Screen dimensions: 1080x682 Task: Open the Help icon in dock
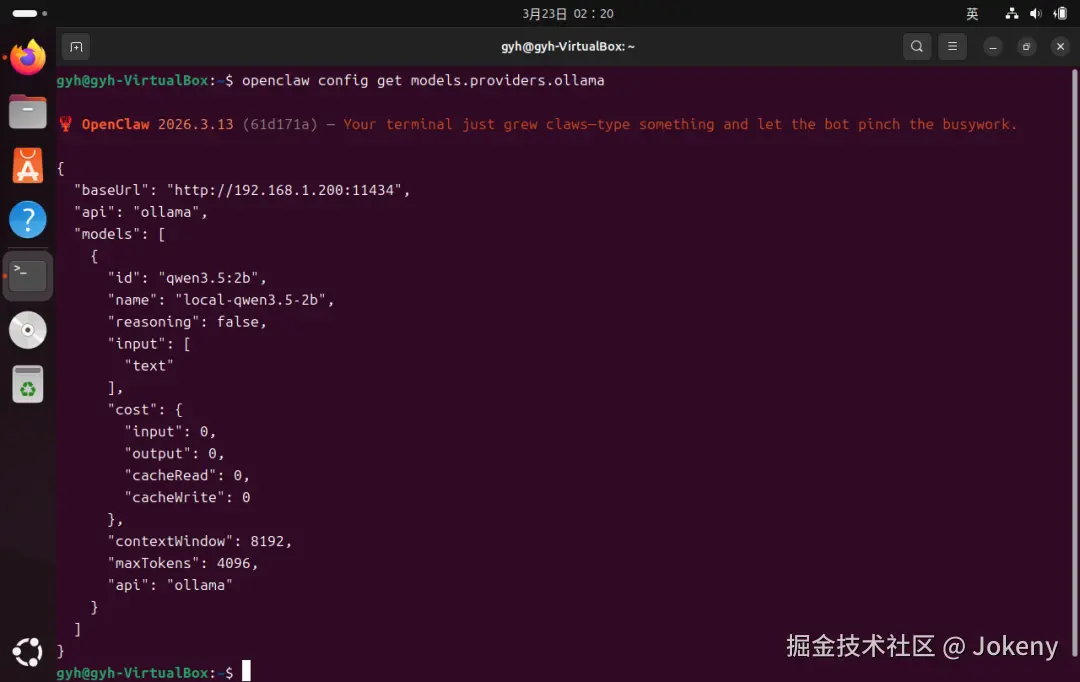pyautogui.click(x=28, y=220)
